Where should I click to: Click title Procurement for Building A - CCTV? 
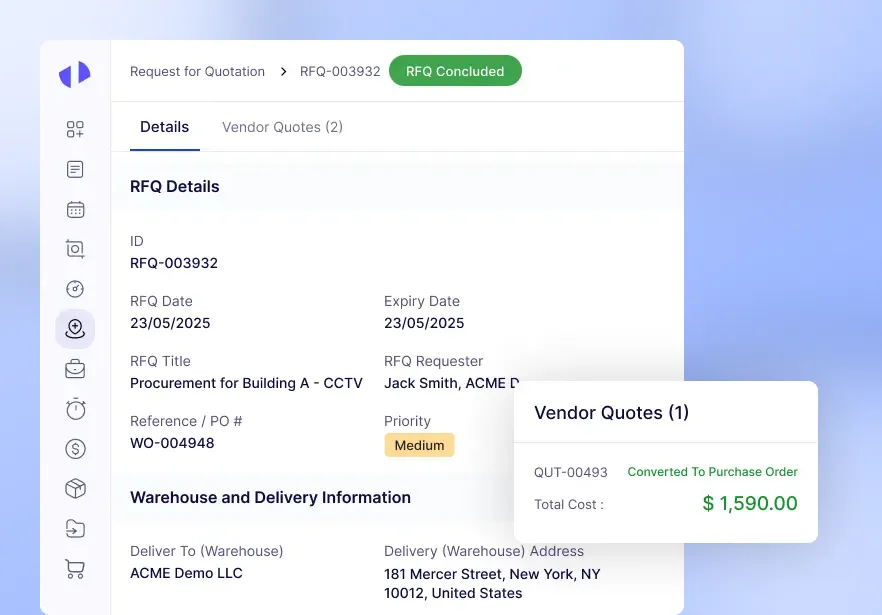point(246,383)
